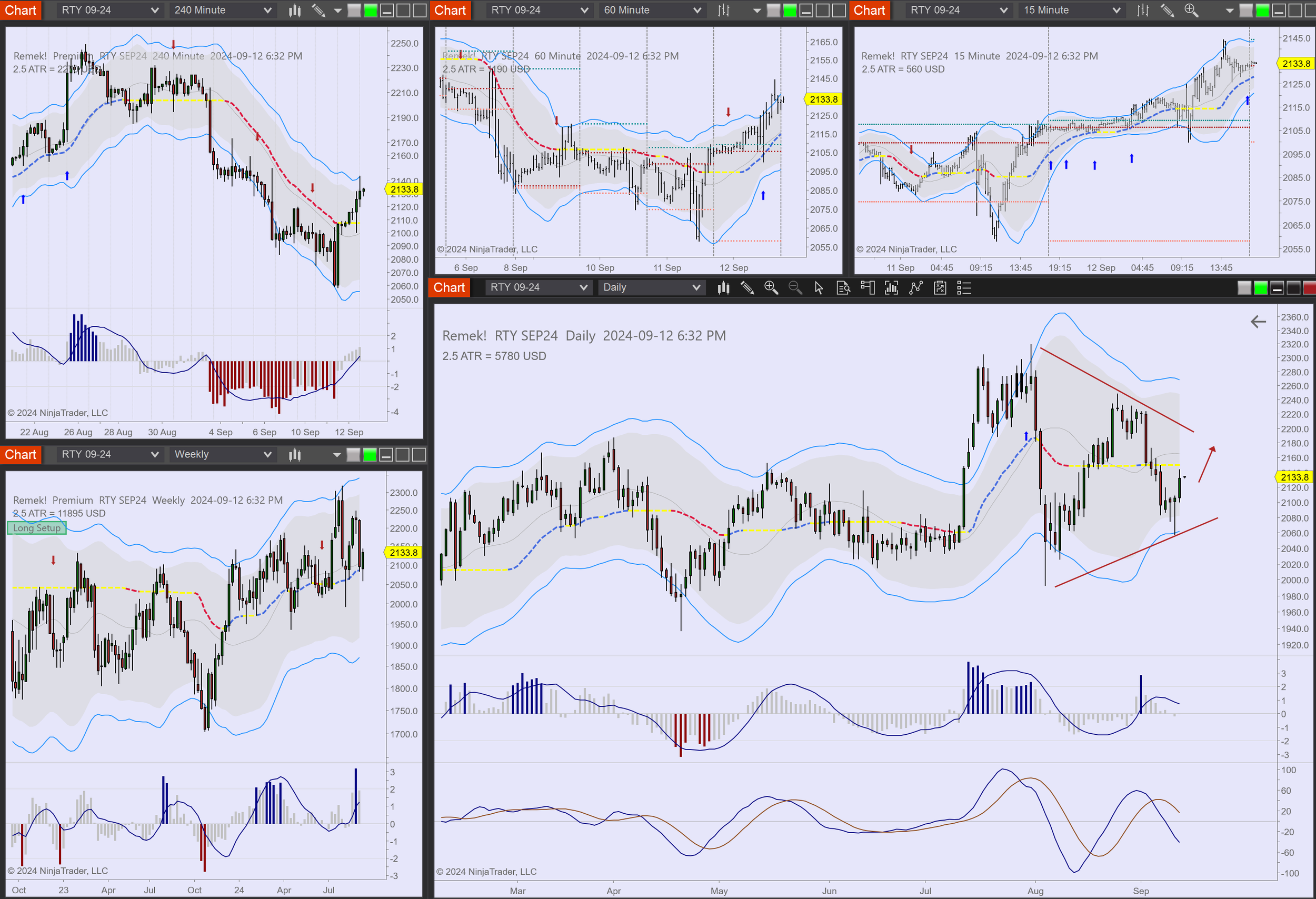Open bar type icon in 240 Minute chart
The image size is (1316, 899).
(294, 10)
